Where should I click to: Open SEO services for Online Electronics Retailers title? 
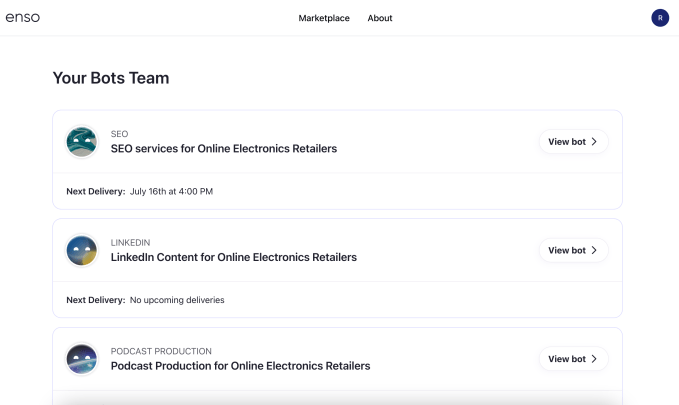coord(223,149)
